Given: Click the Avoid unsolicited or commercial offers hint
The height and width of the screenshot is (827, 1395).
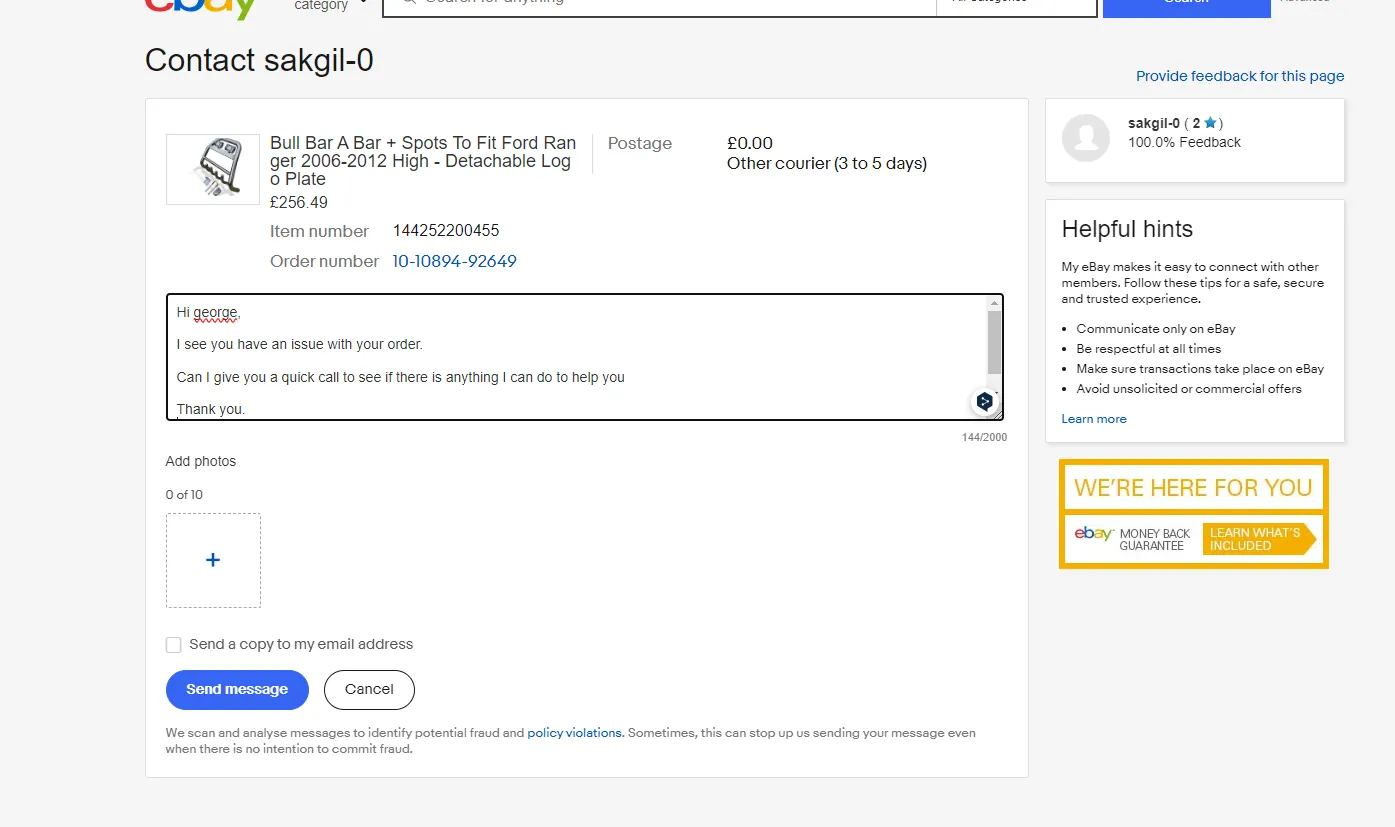Looking at the screenshot, I should [x=1189, y=389].
